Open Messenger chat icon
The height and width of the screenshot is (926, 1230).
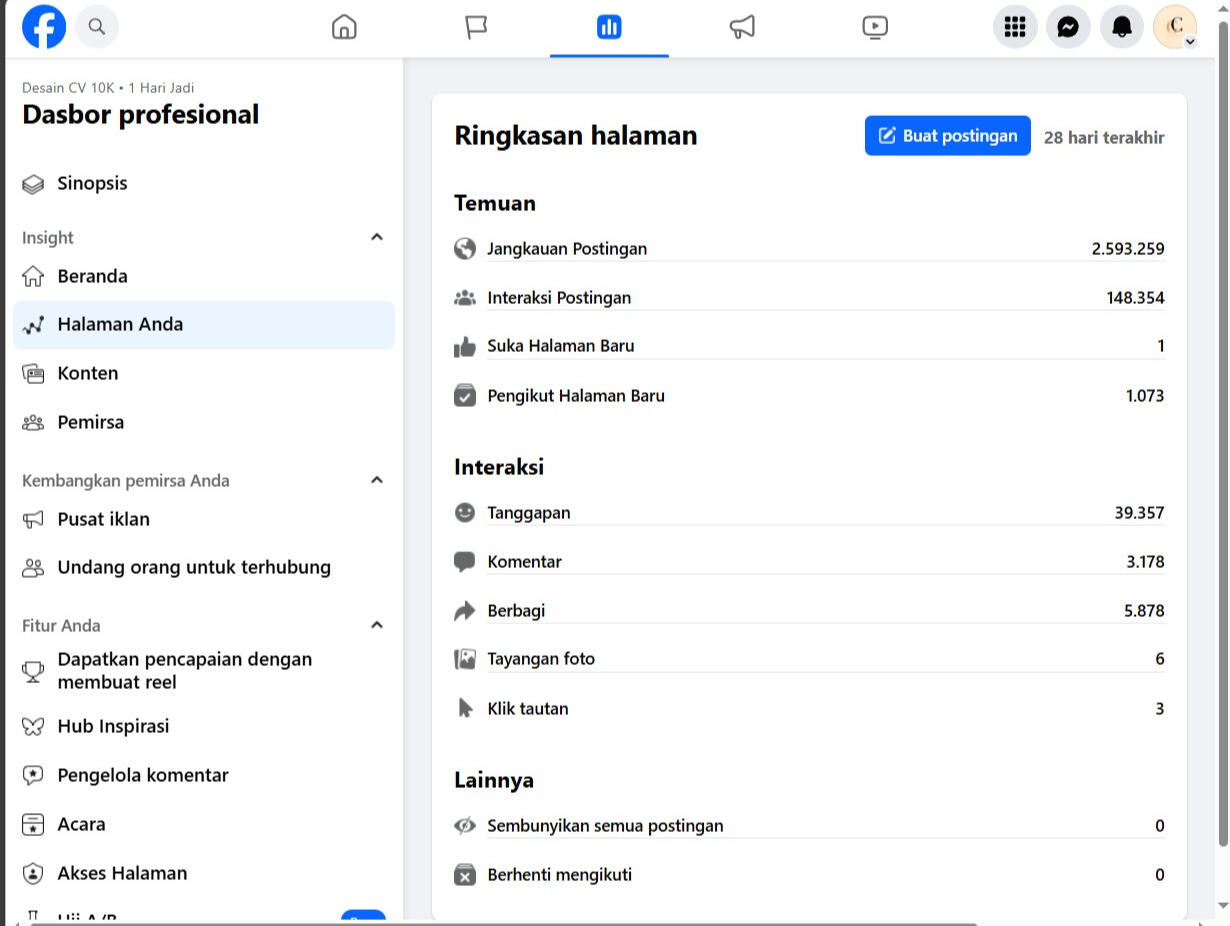tap(1068, 27)
